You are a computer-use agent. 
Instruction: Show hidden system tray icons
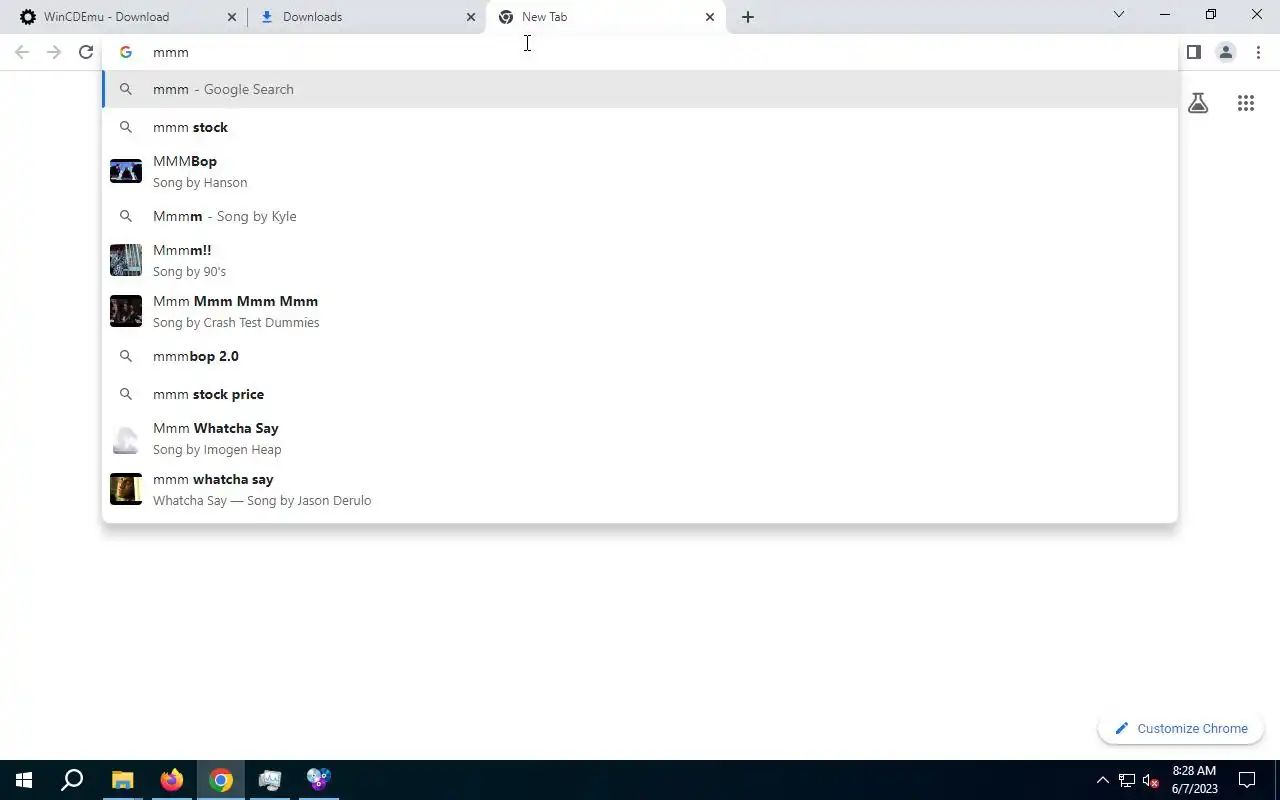click(x=1102, y=780)
